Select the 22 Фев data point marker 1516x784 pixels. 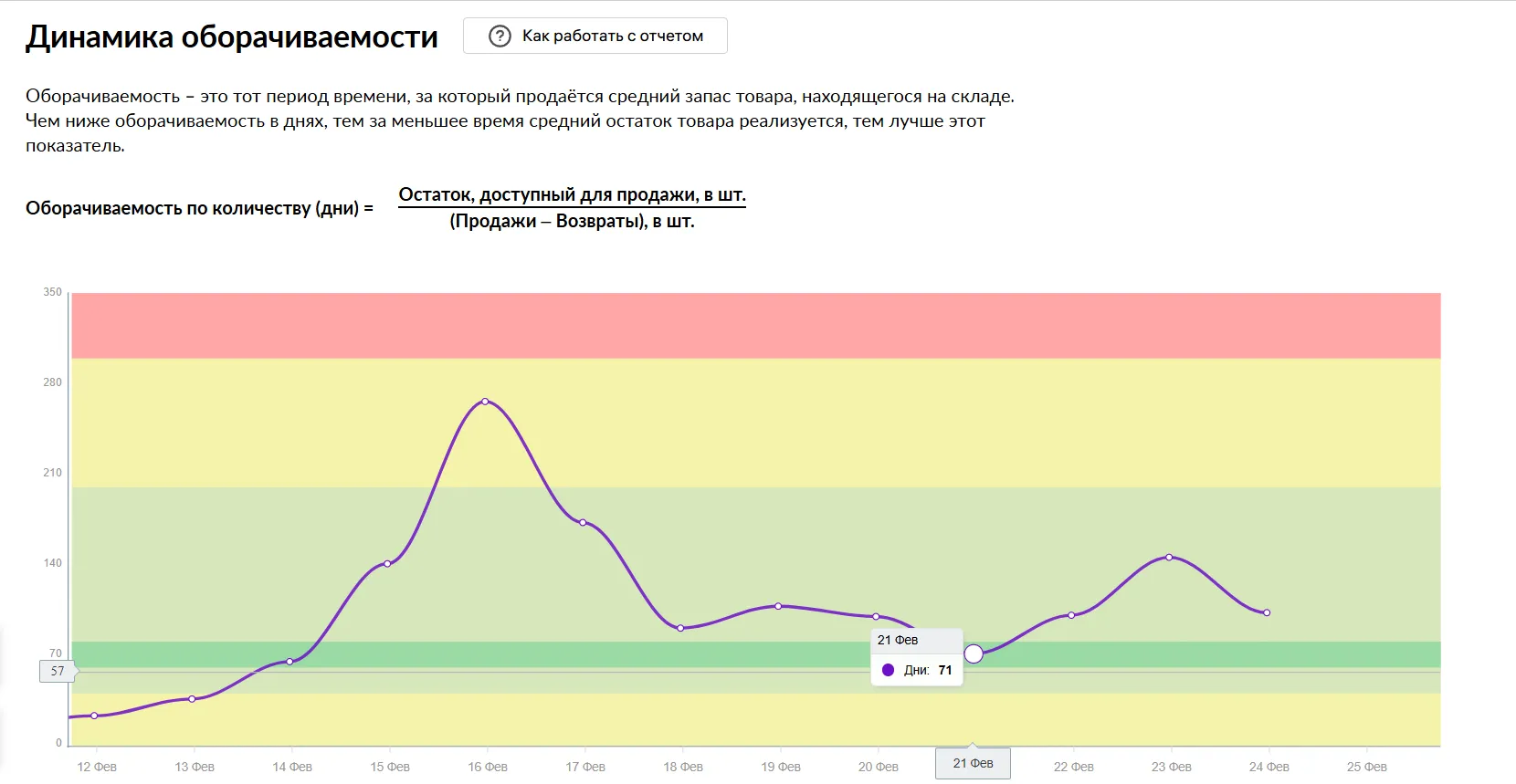[1071, 615]
